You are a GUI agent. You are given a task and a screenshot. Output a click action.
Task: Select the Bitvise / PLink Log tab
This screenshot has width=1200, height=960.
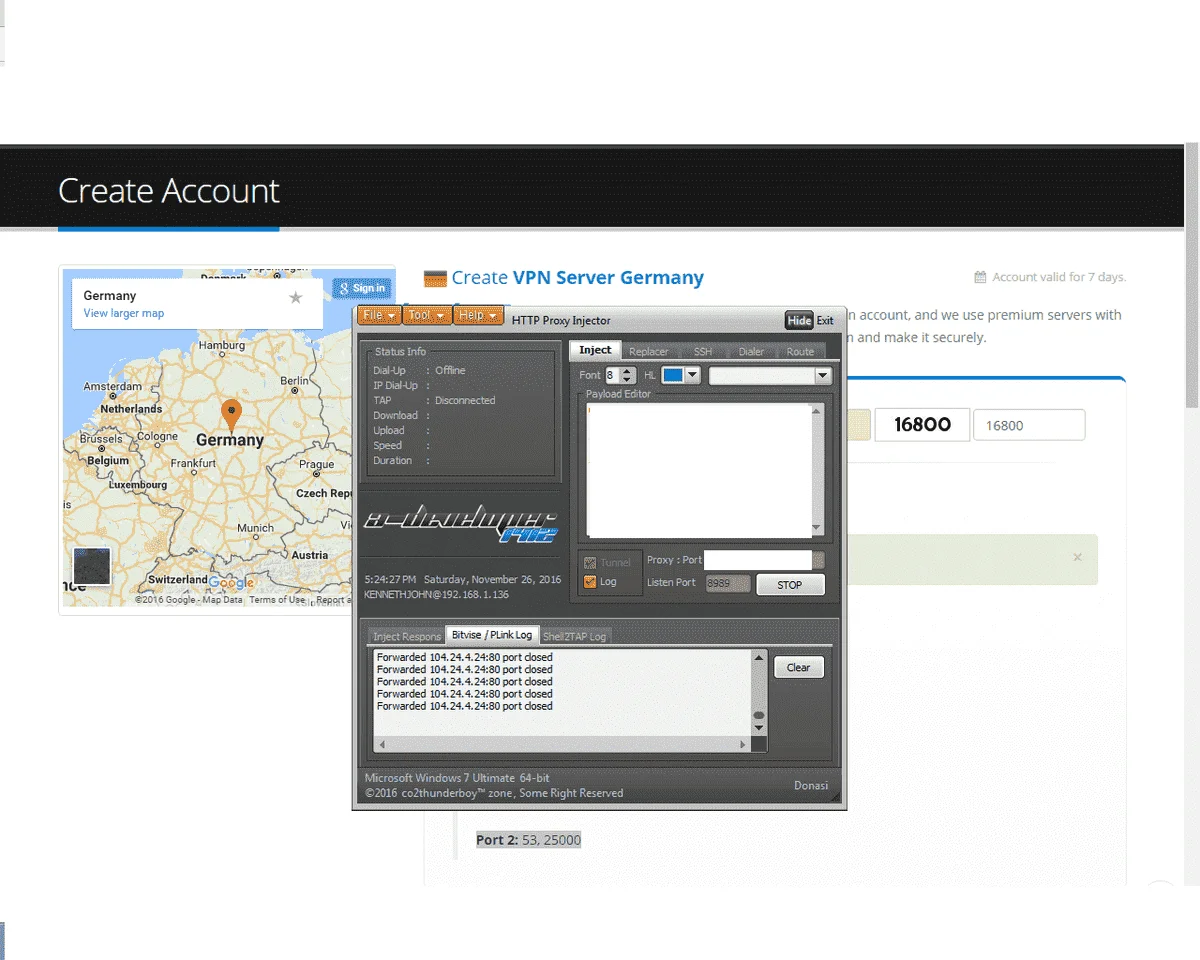click(x=492, y=635)
